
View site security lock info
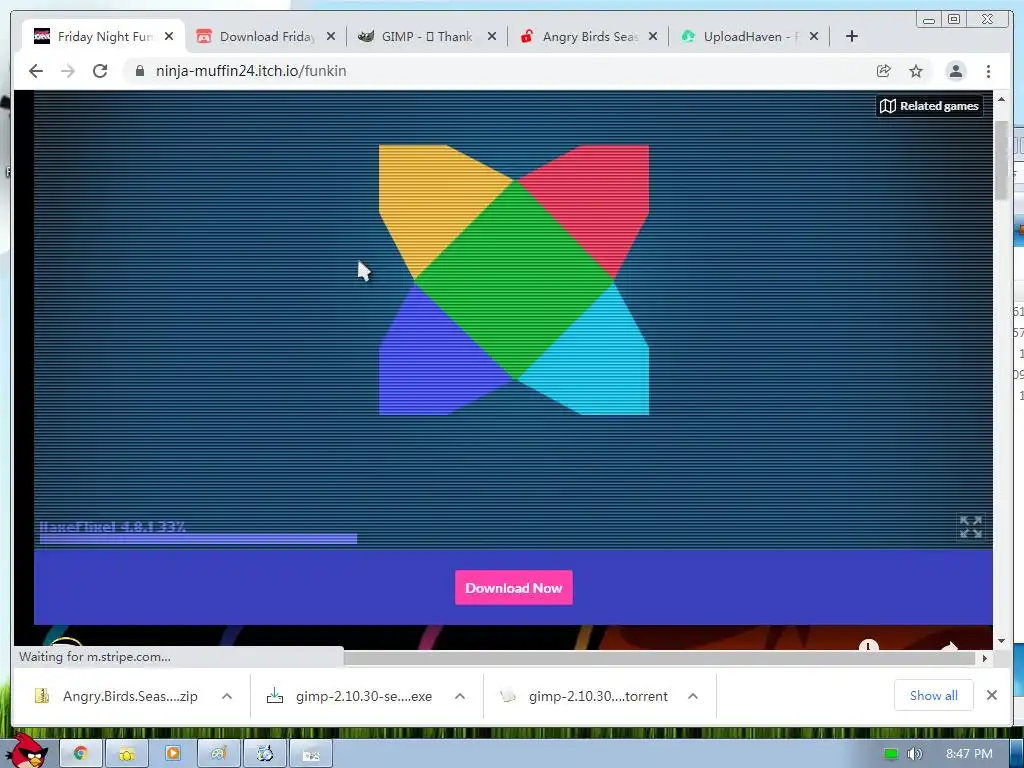tap(139, 71)
